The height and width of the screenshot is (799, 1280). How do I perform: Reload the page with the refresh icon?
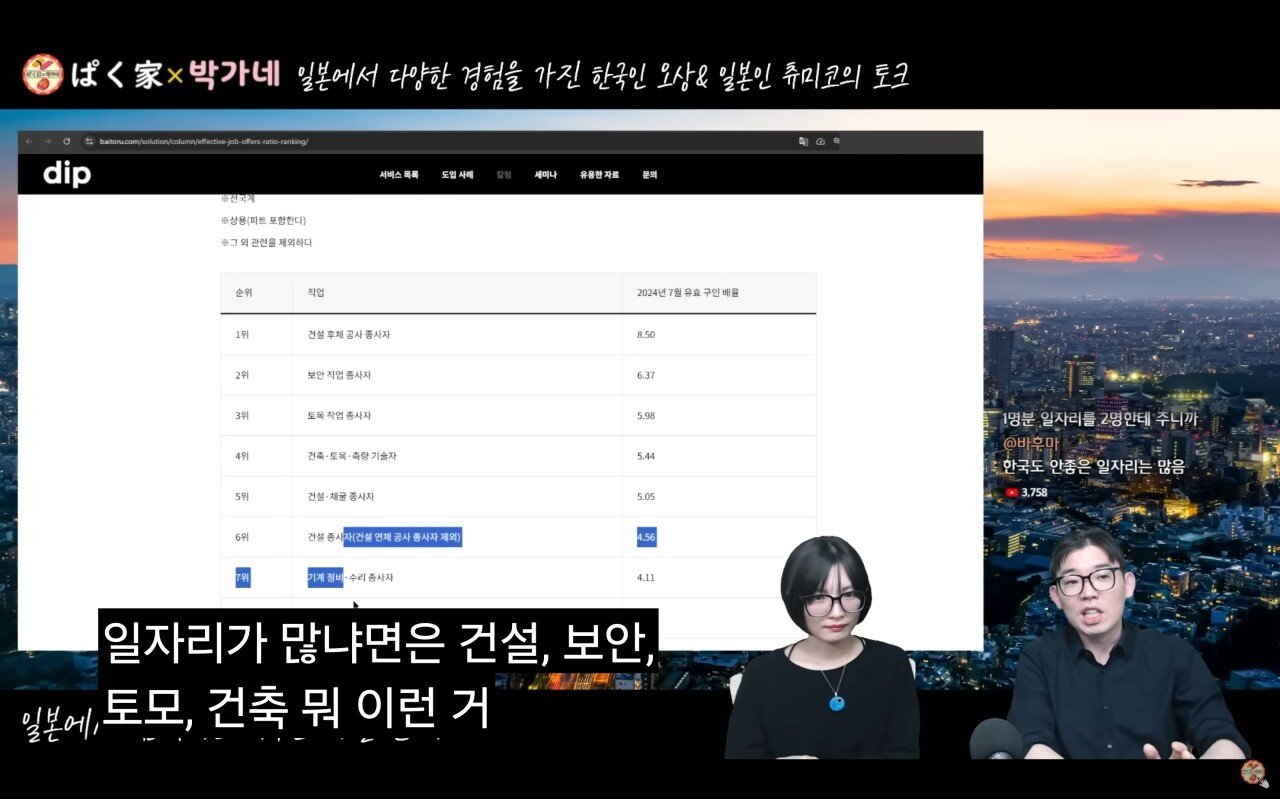coord(67,142)
